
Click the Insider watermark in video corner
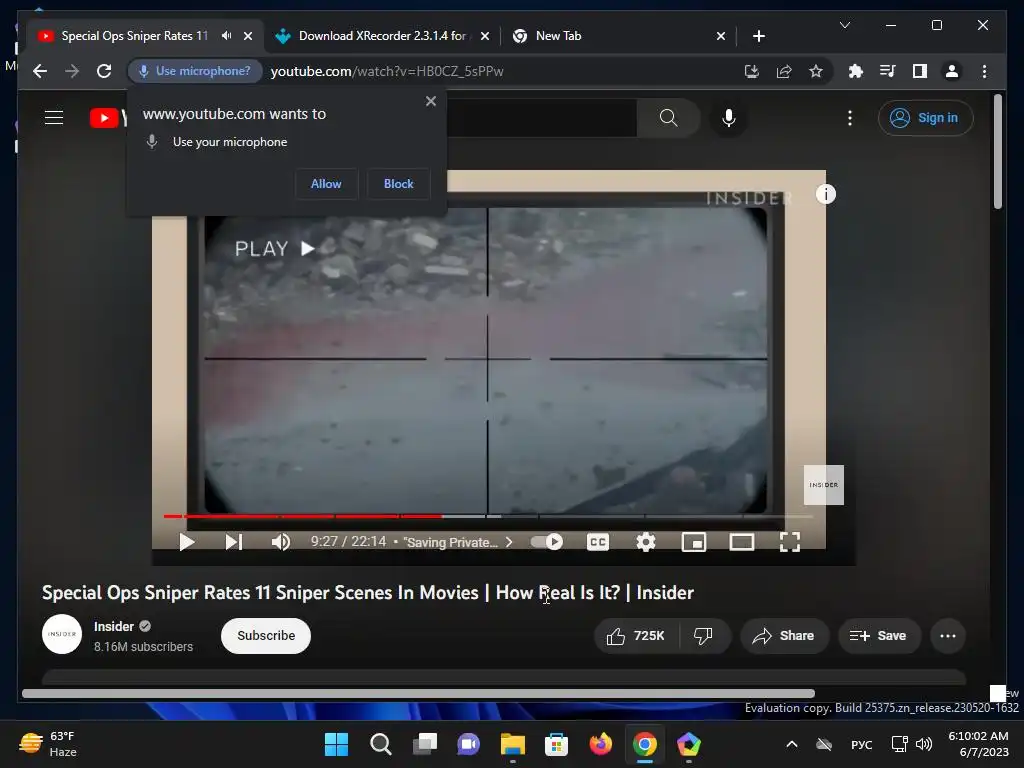tap(824, 485)
